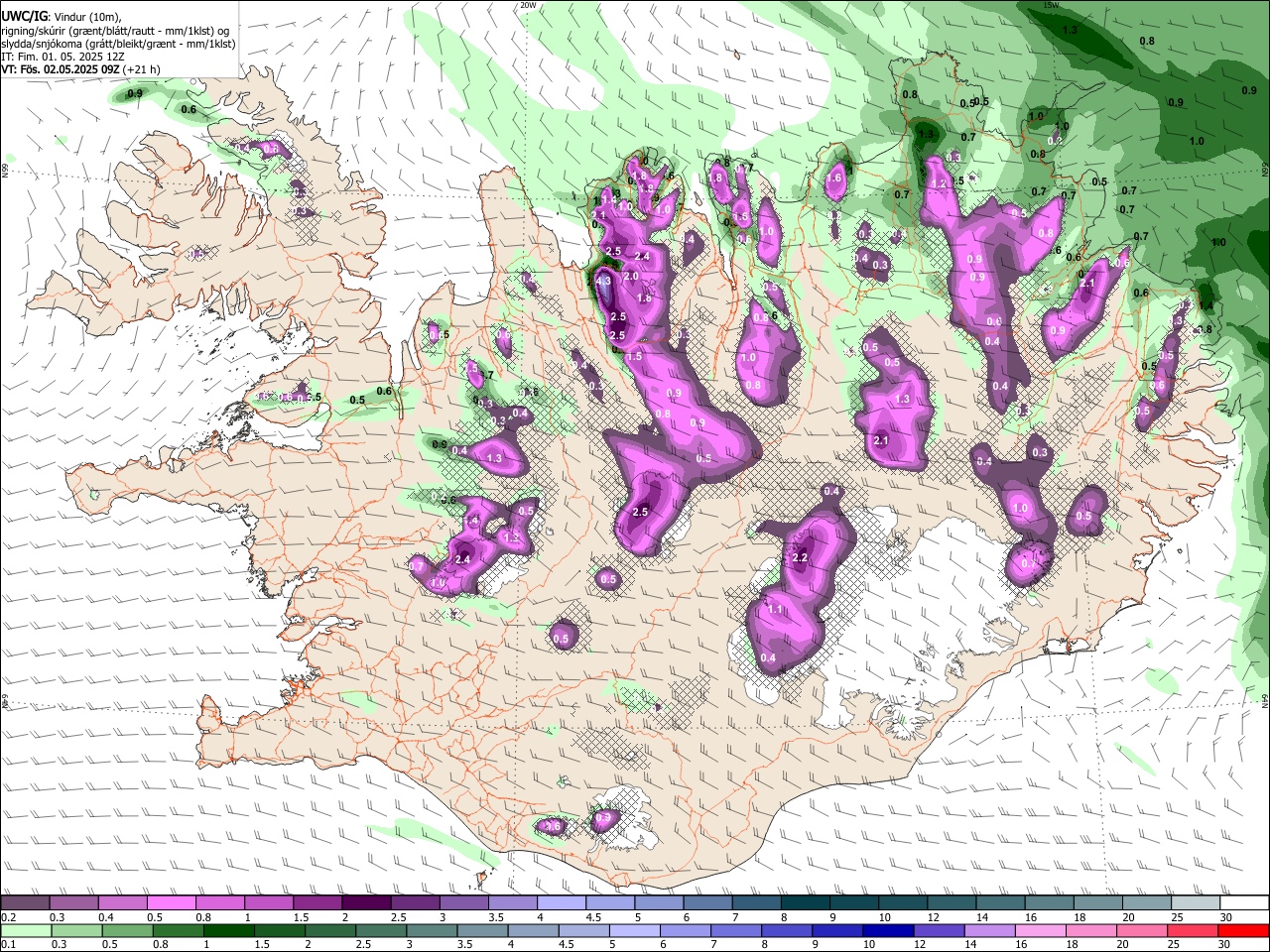Click the bottom-row violet swatch between 12 and 14

click(x=940, y=930)
